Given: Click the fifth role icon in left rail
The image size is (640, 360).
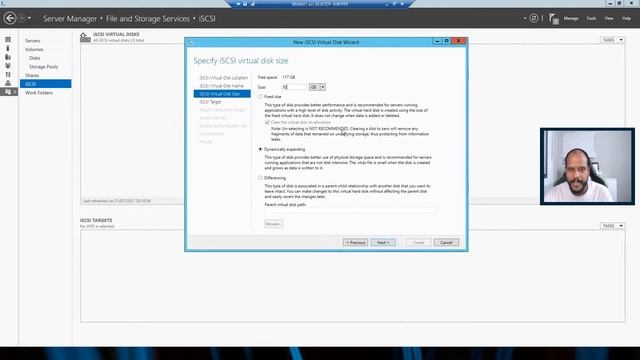Looking at the screenshot, I should (8, 74).
